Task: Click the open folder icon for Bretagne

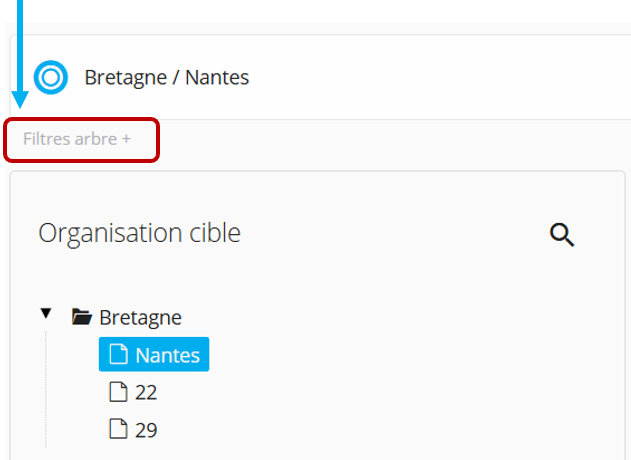Action: pyautogui.click(x=82, y=318)
